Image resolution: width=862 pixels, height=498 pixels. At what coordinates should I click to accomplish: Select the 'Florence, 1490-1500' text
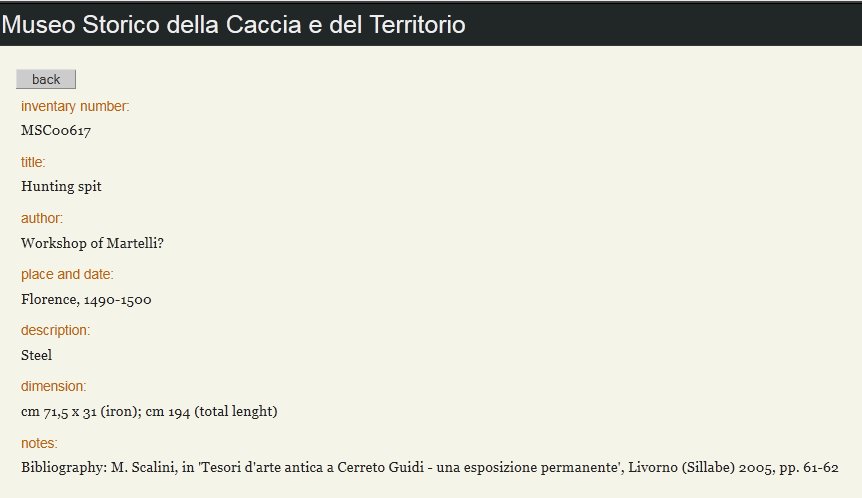coord(86,299)
